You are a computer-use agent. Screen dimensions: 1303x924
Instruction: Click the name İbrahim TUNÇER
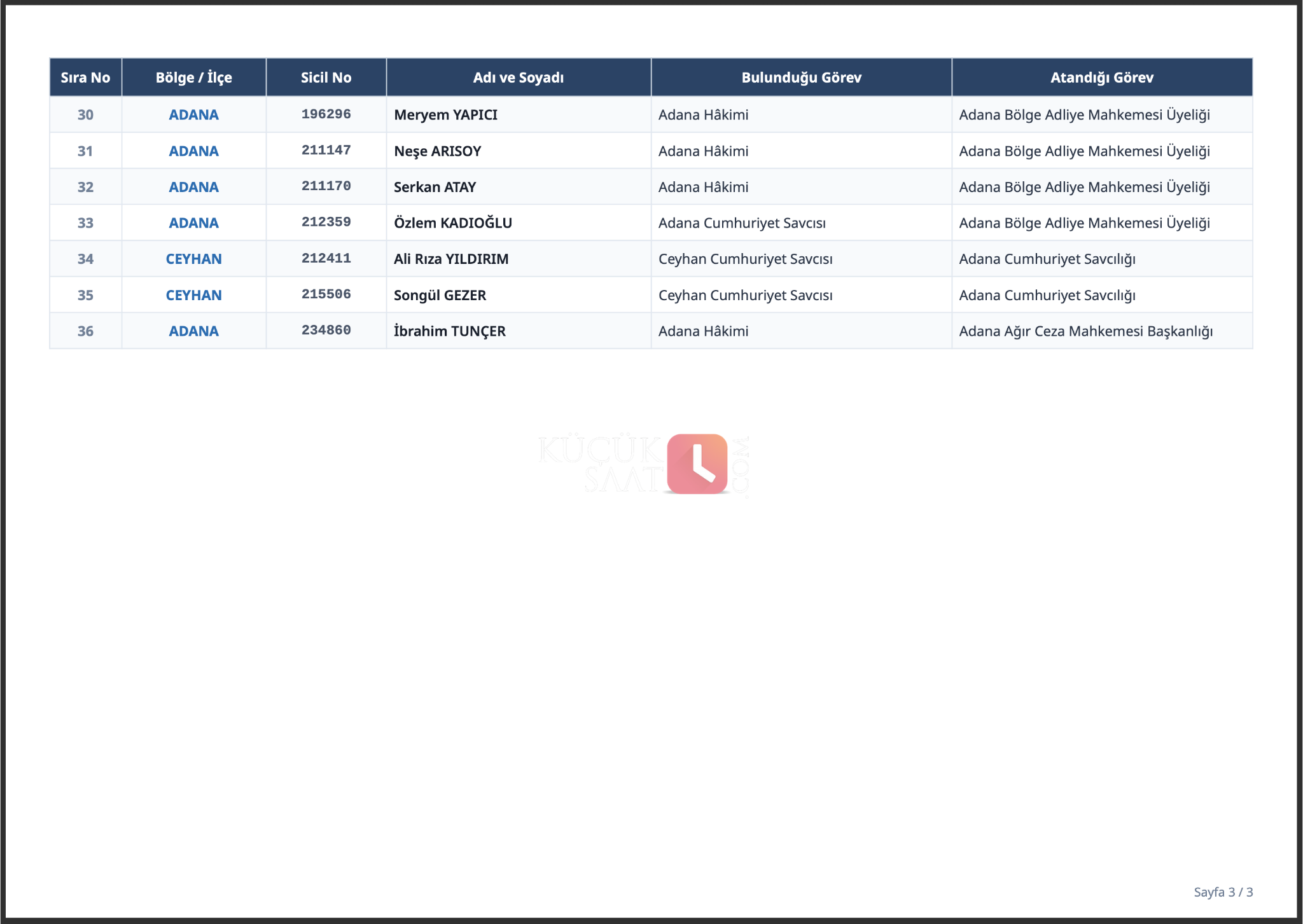click(x=449, y=331)
